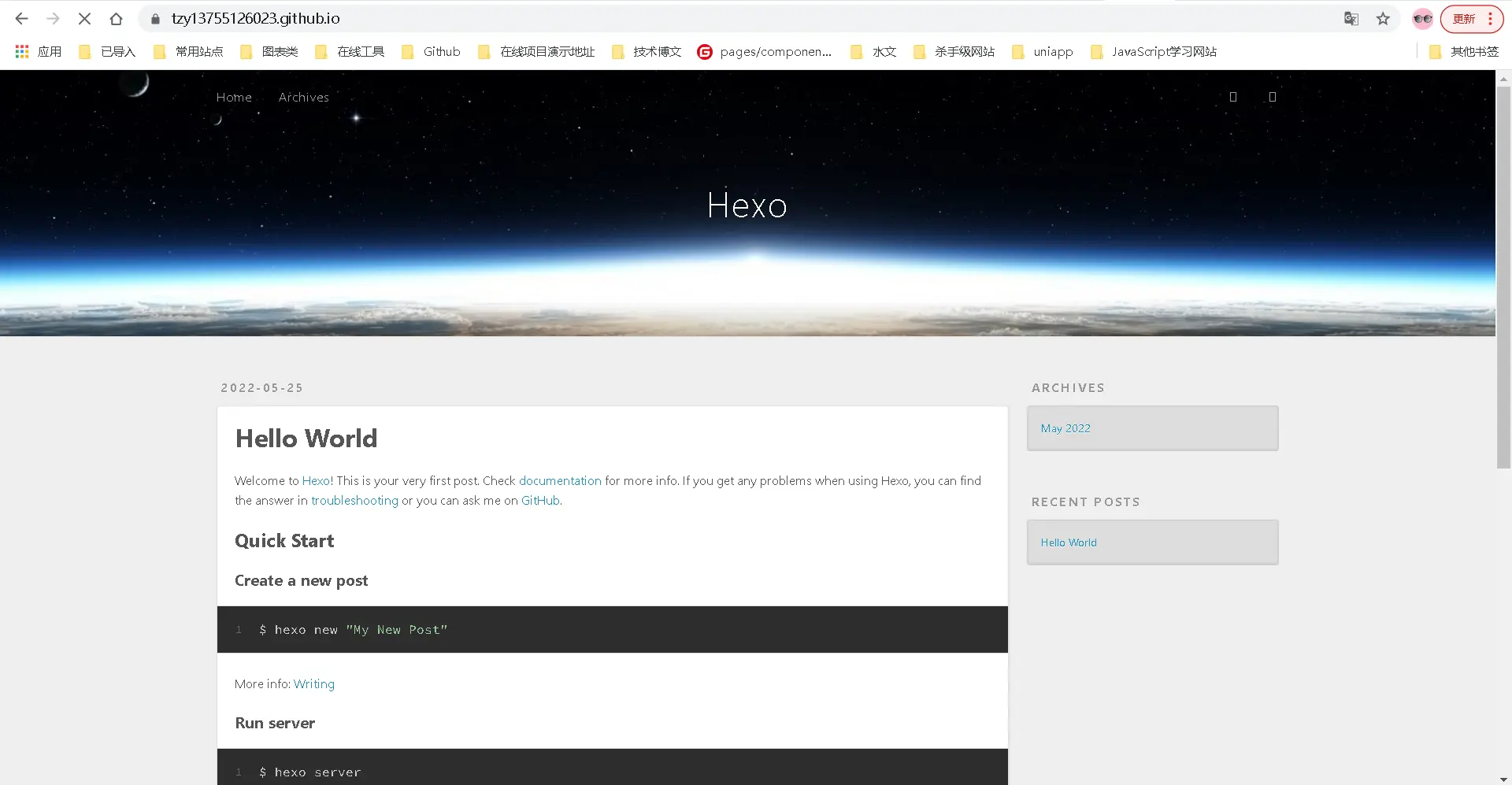Viewport: 1512px width, 785px height.
Task: Click the RSS feed icon in header
Action: 1233,97
